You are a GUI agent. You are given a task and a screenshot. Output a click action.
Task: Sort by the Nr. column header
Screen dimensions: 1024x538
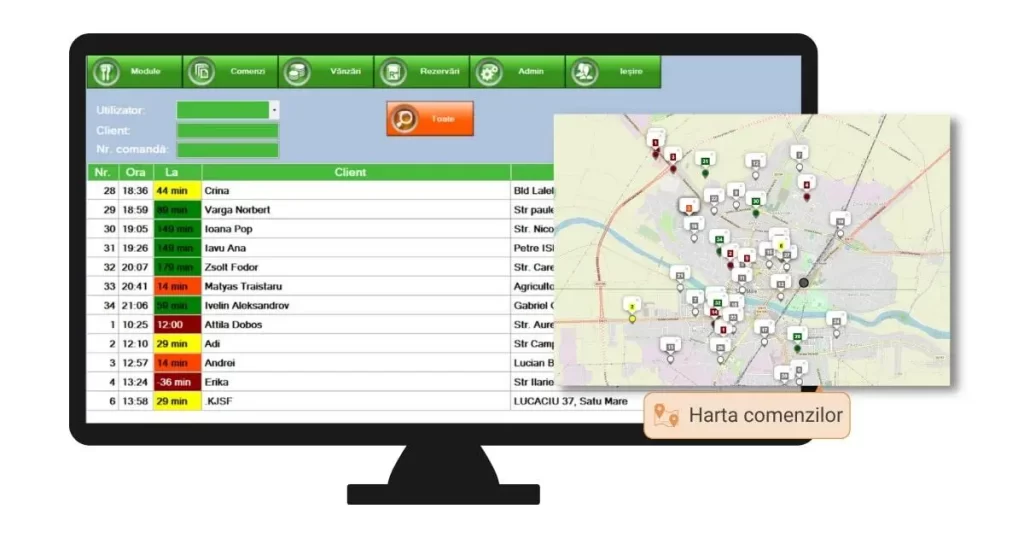pos(103,172)
